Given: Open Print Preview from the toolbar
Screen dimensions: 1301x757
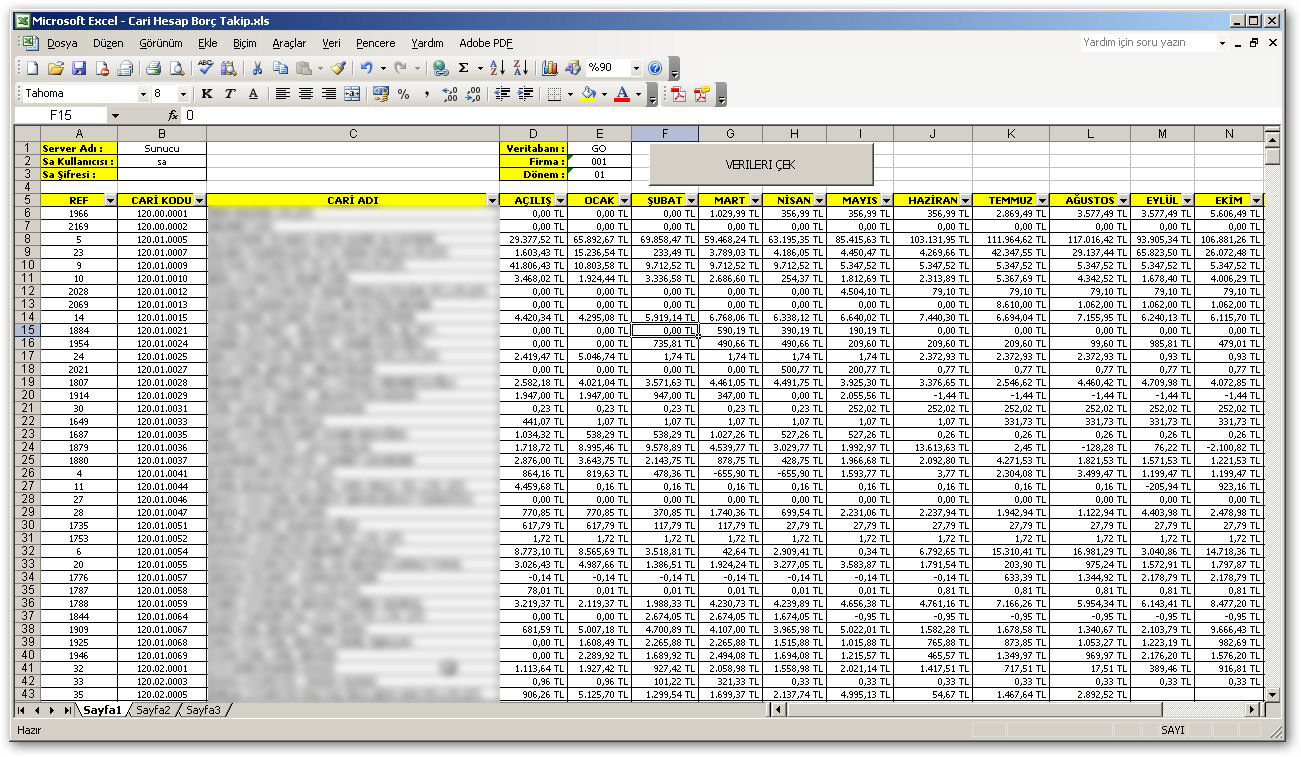Looking at the screenshot, I should click(x=176, y=68).
